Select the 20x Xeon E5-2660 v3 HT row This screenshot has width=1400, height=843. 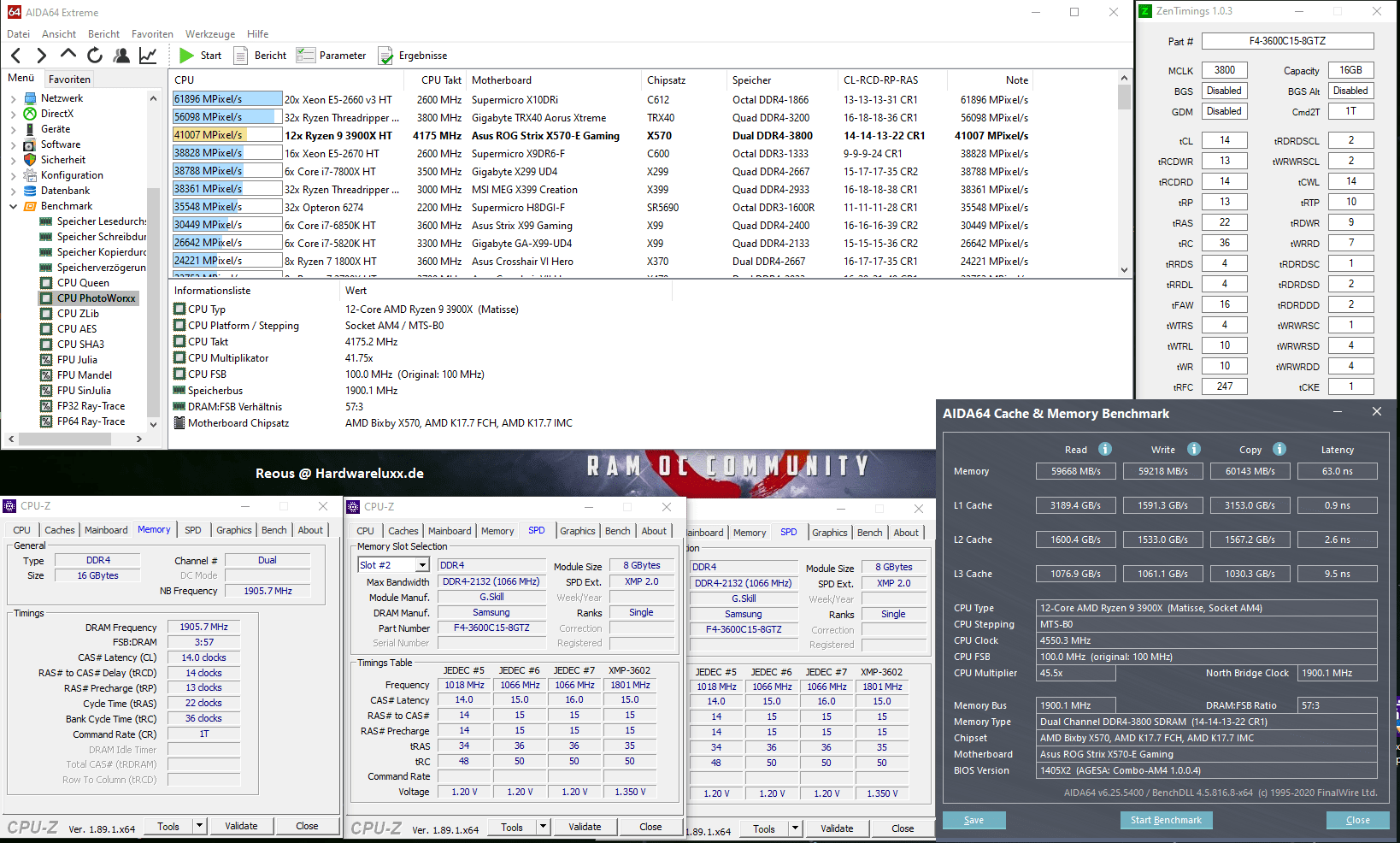pos(601,99)
